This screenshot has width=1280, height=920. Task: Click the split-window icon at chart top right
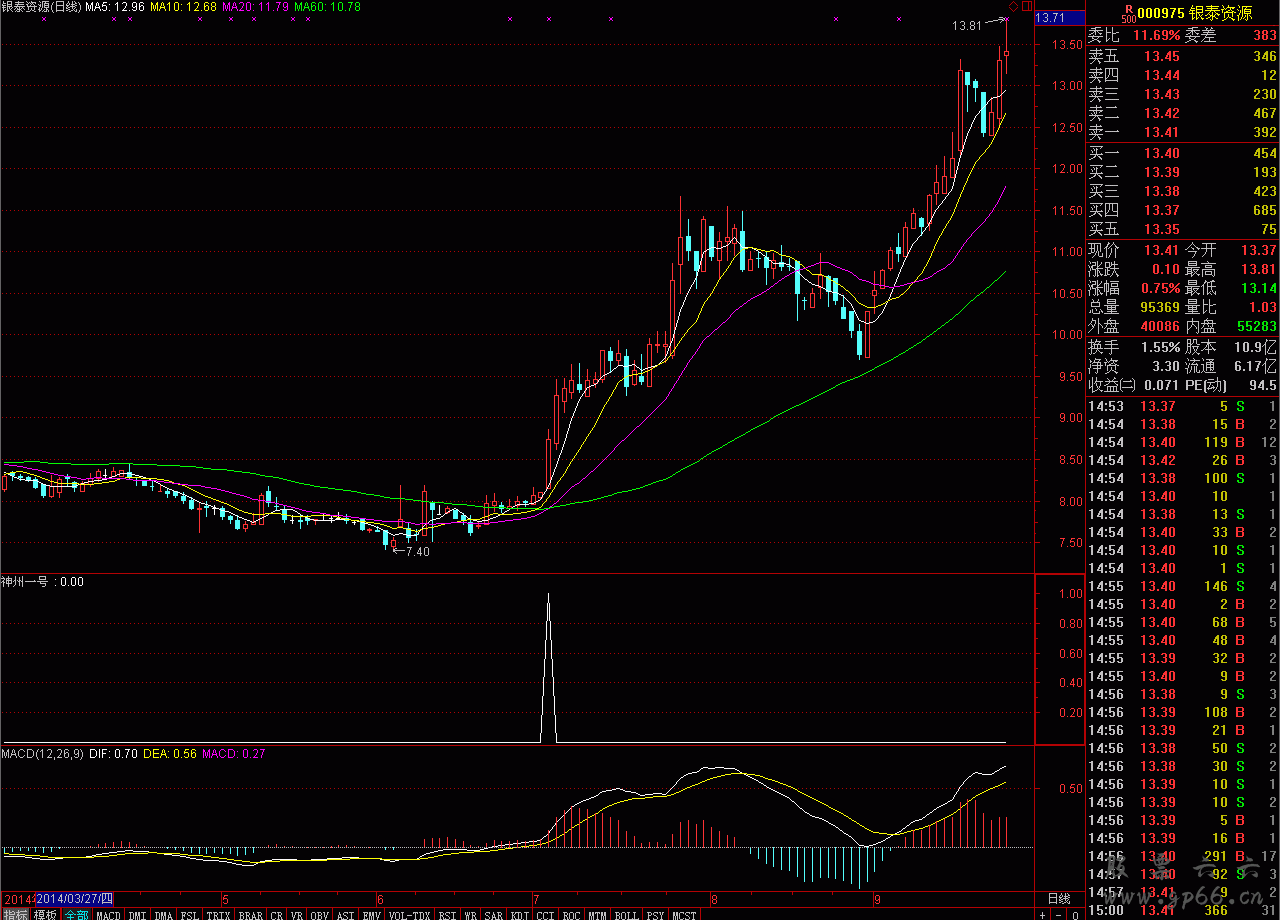pos(1027,7)
